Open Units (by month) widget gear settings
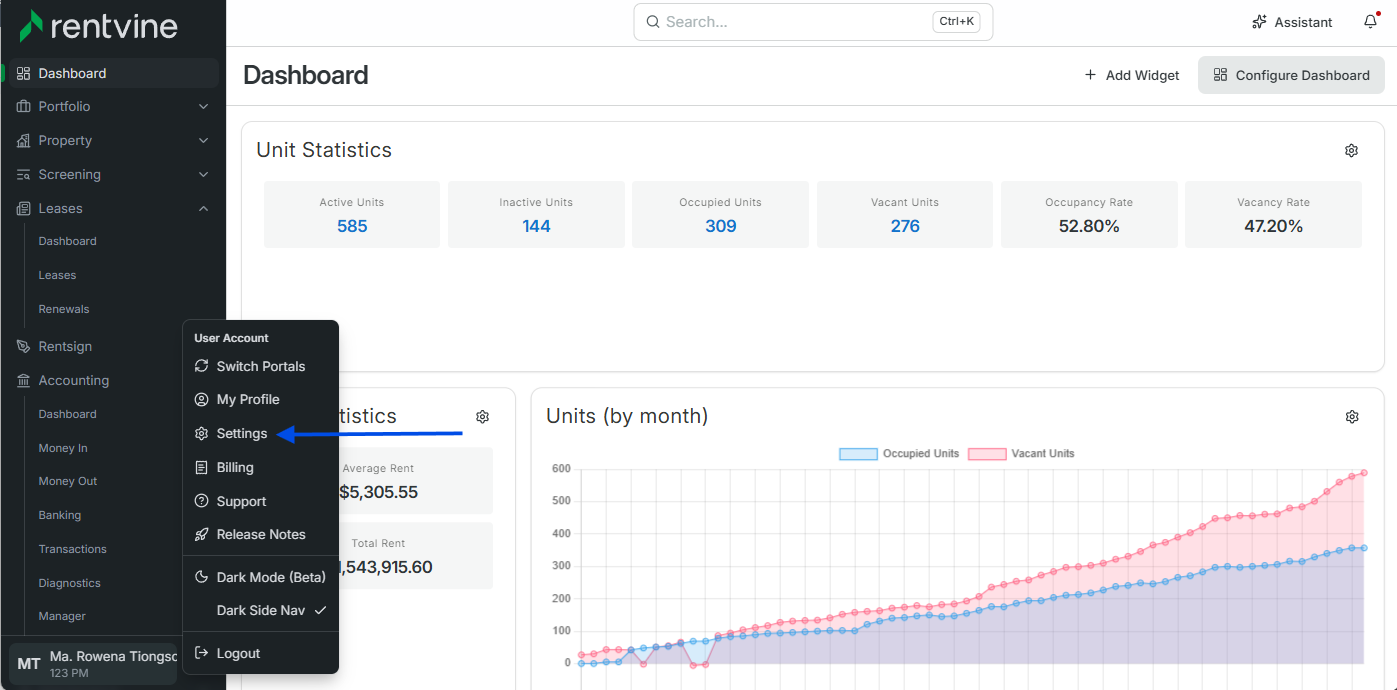Screen dimensions: 1397x690 coord(1352,416)
